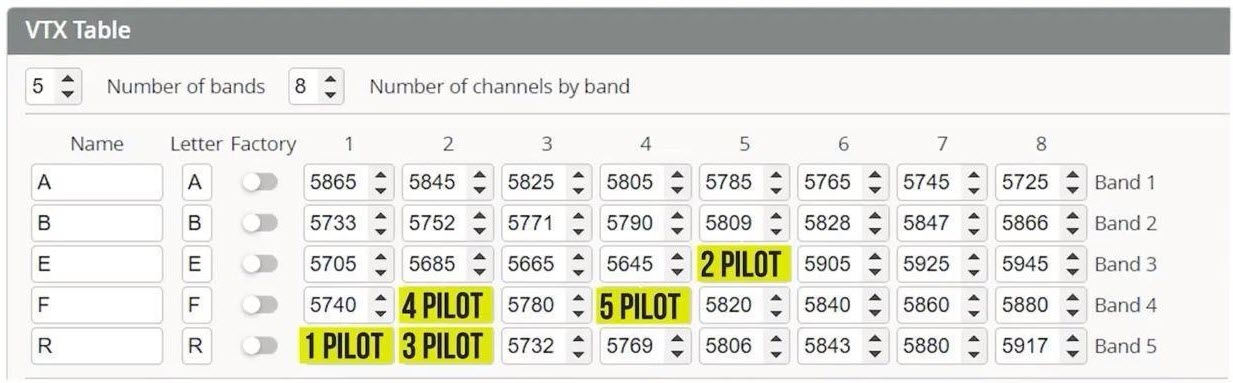Turn on Factory switch for band E
Viewport: 1233px width, 383px height.
(x=259, y=264)
